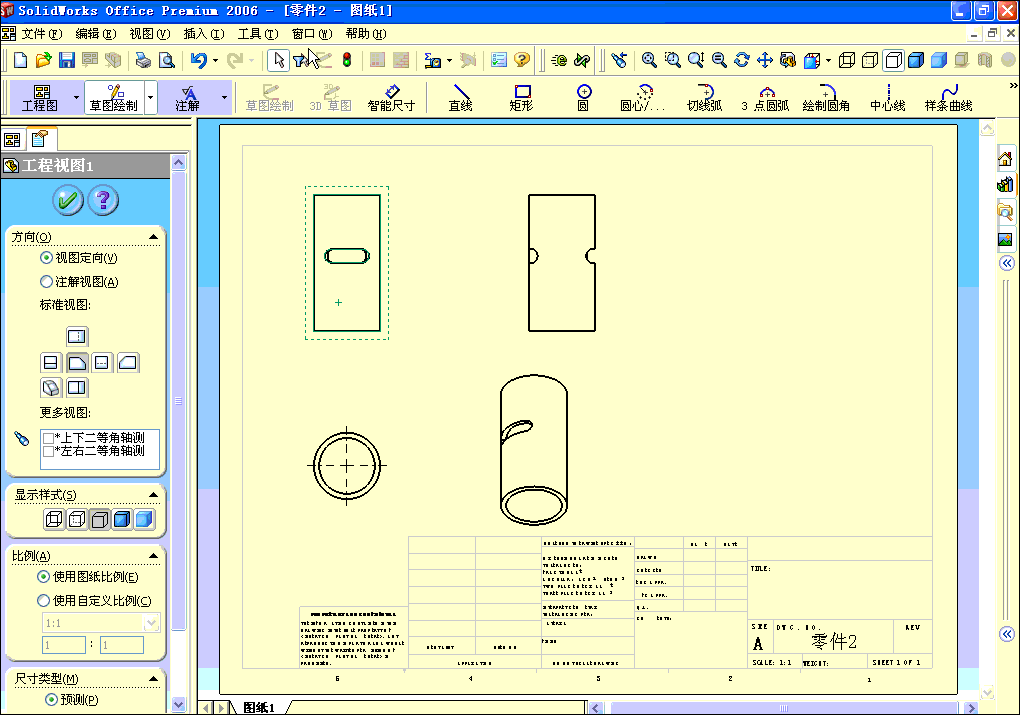Confirm with the green checkmark OK button
Screen dimensions: 1020x715
(x=68, y=200)
